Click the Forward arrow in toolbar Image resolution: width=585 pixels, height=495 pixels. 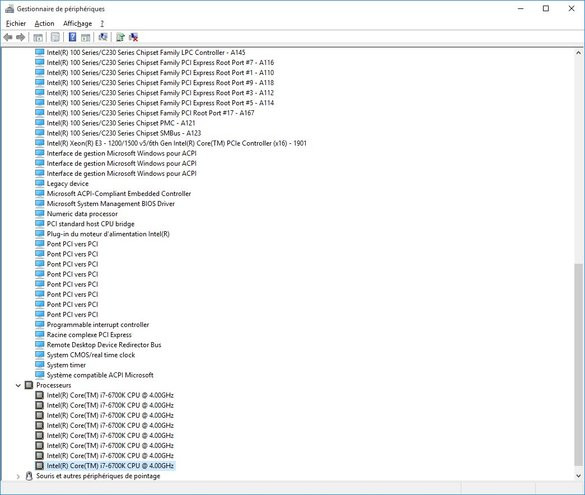click(21, 37)
